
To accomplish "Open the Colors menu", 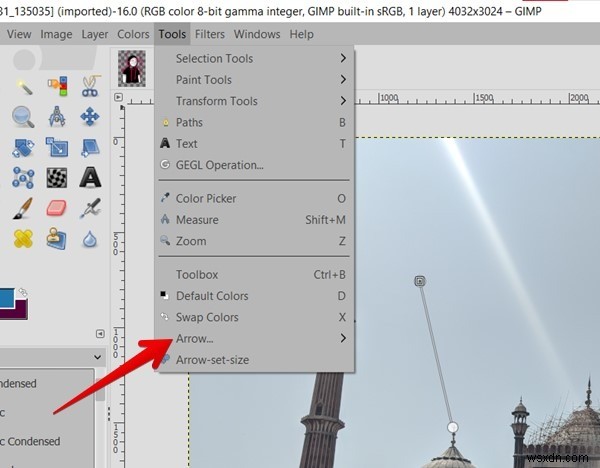I will click(133, 34).
